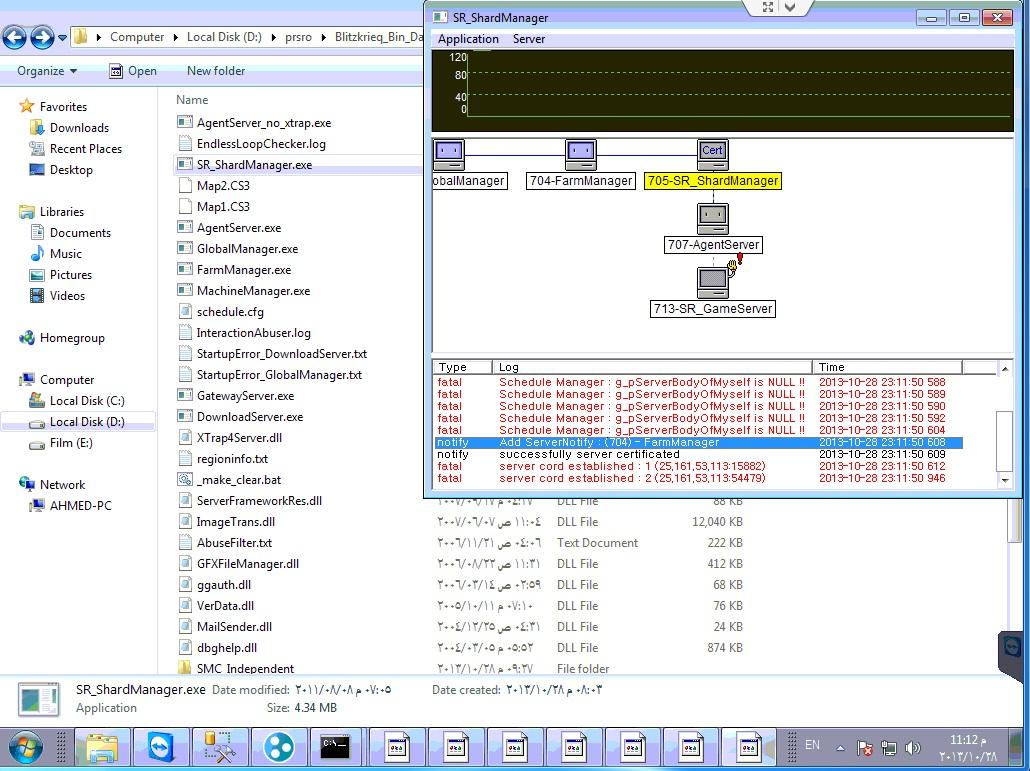The width and height of the screenshot is (1030, 771).
Task: Click the Explorer Back navigation button
Action: [14, 37]
